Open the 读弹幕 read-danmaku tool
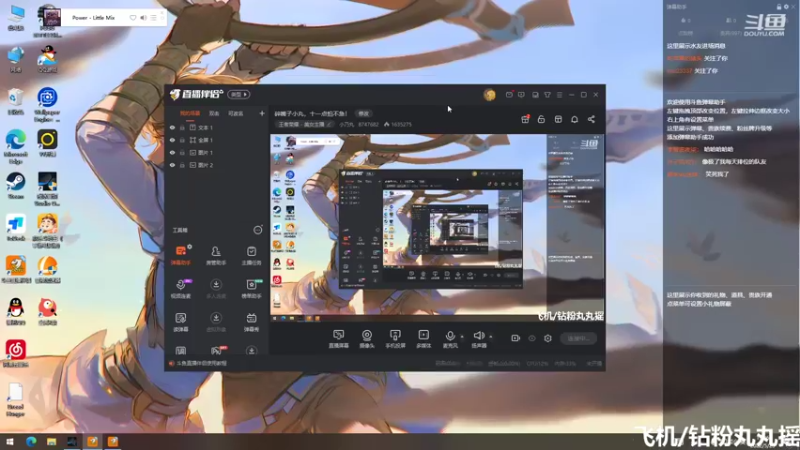Viewport: 800px width, 450px height. coord(181,322)
